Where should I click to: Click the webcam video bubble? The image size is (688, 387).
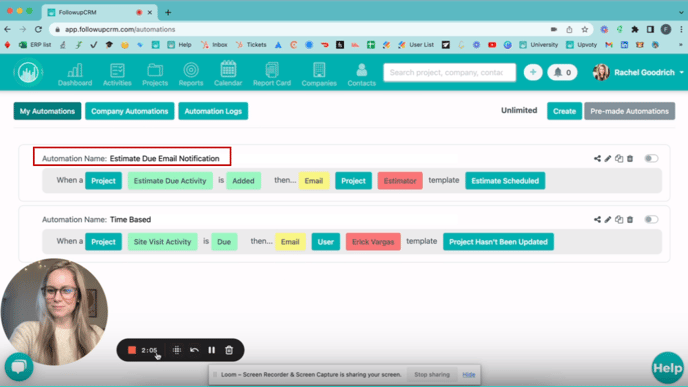pos(54,312)
